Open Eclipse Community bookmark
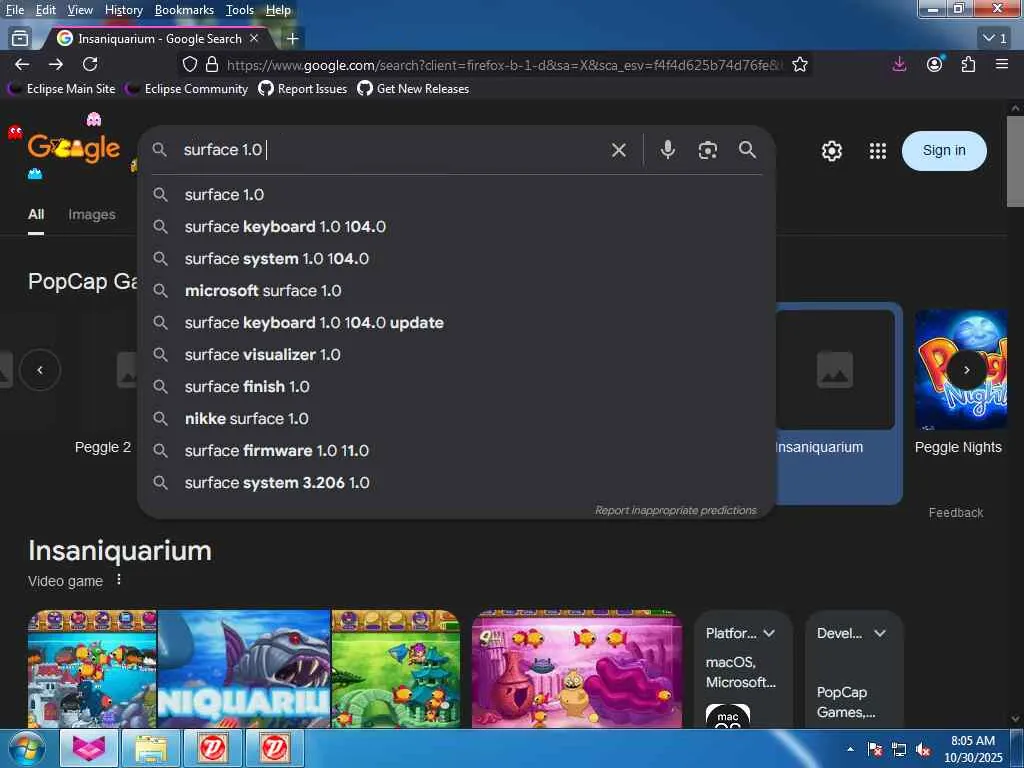This screenshot has height=768, width=1024. point(187,89)
